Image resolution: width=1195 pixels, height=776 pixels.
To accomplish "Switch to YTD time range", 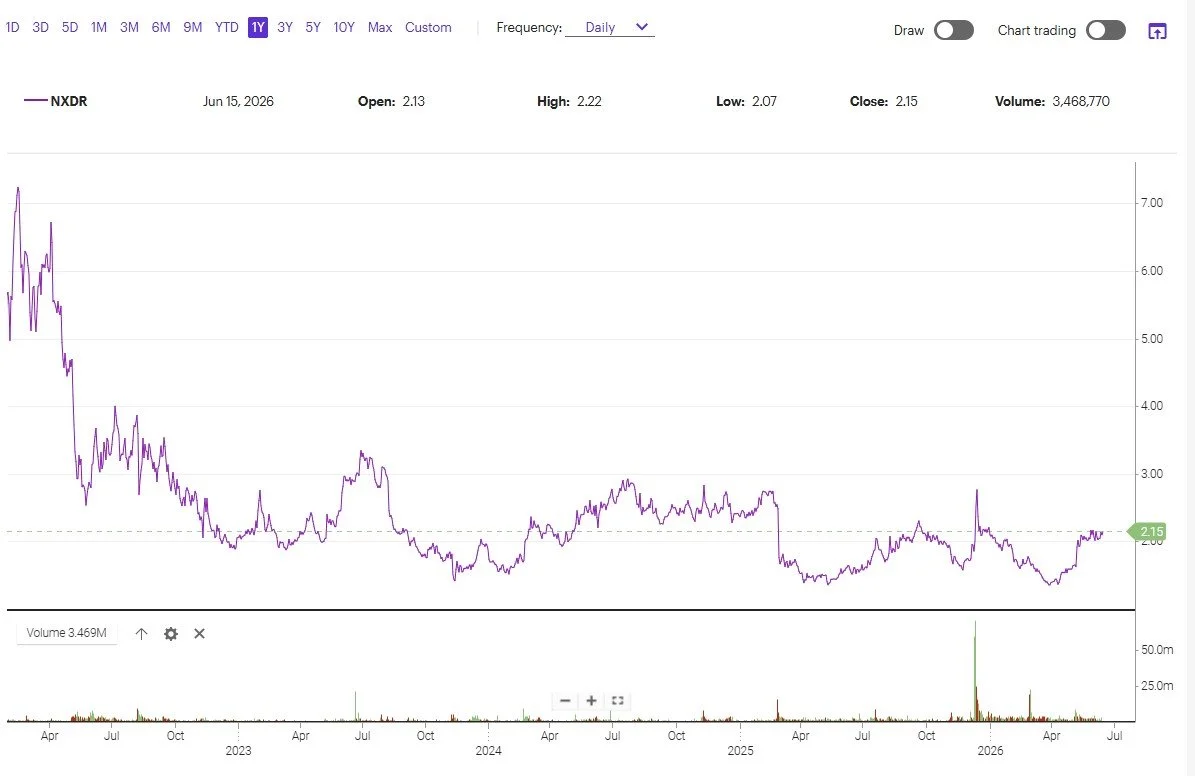I will [226, 27].
